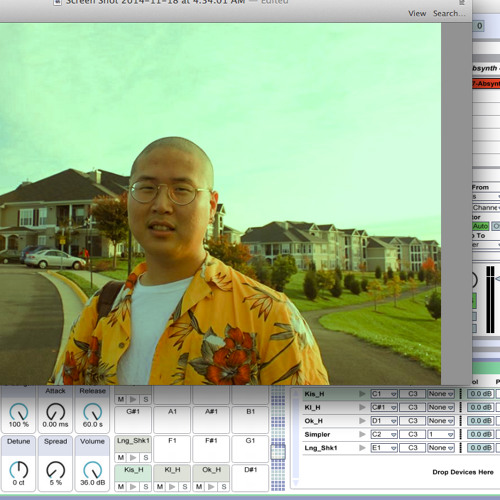Preview the Kis_H pad with its play icon
The height and width of the screenshot is (500, 500).
click(133, 487)
